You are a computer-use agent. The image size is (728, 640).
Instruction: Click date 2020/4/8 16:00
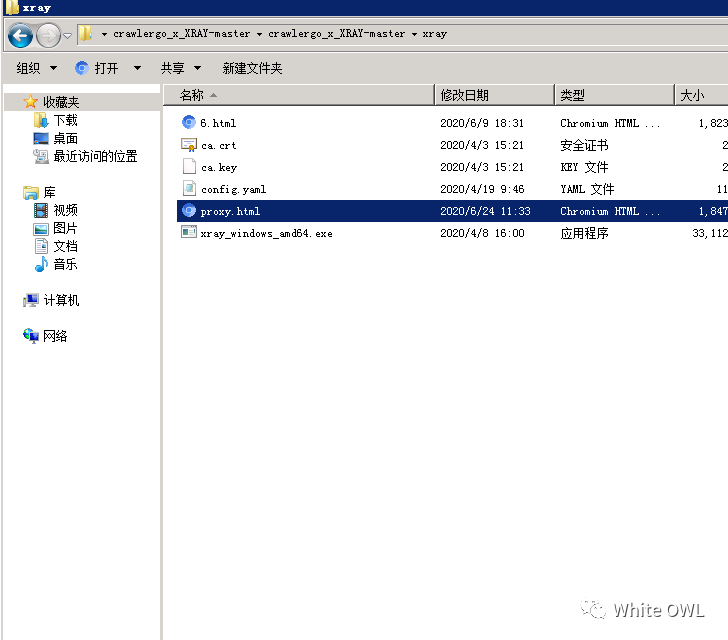[482, 233]
